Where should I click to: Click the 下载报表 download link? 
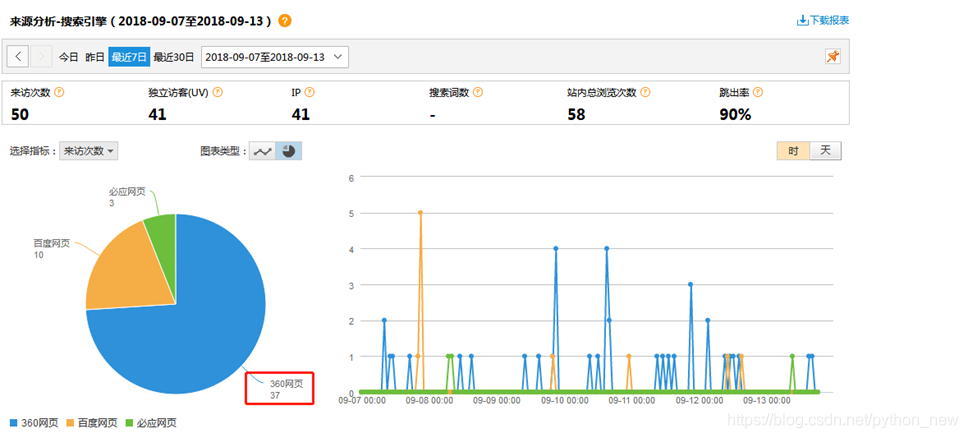click(x=823, y=20)
